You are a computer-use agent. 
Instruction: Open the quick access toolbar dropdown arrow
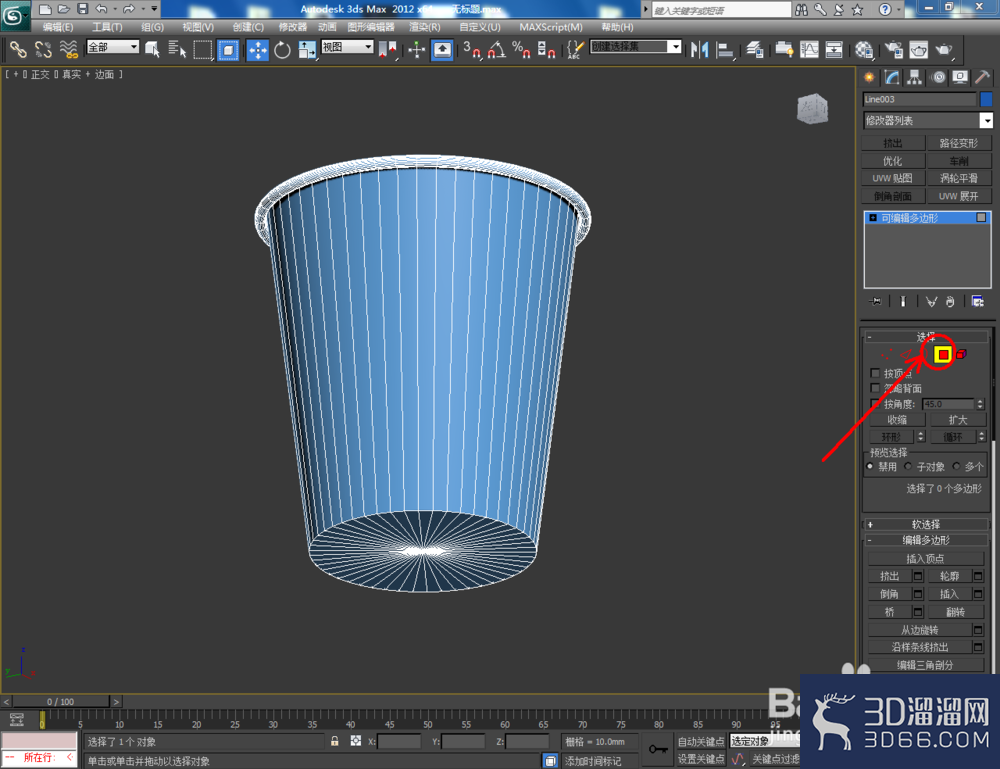[x=154, y=9]
